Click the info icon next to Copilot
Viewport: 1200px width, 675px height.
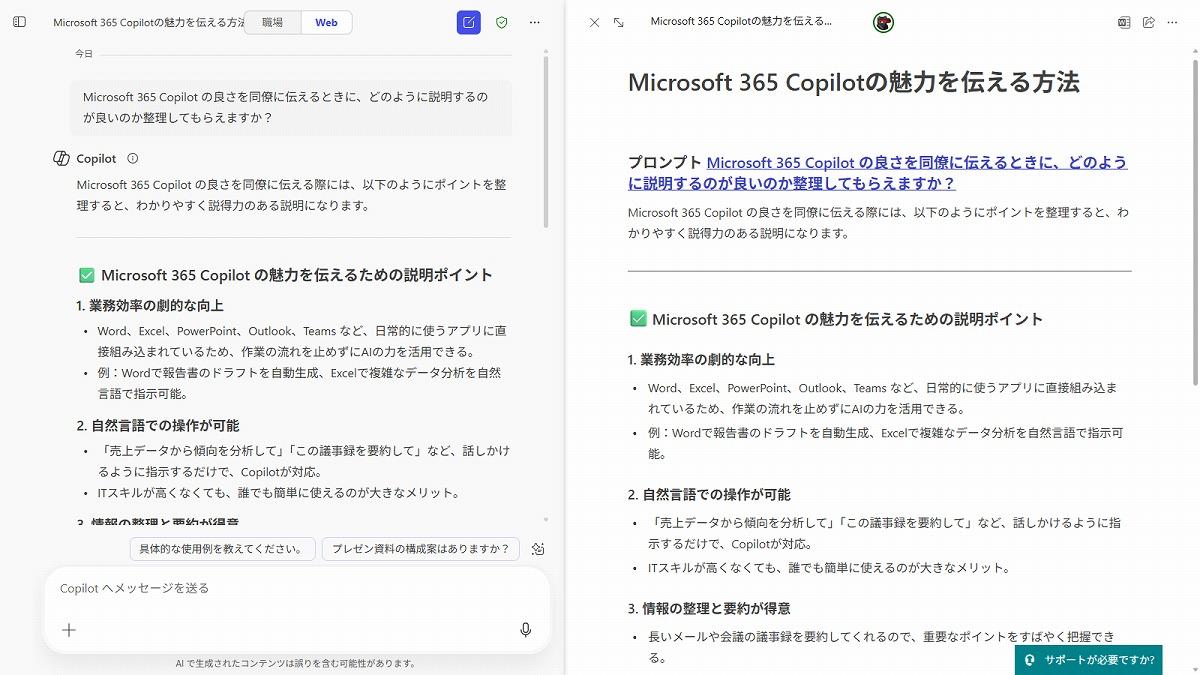coord(133,158)
